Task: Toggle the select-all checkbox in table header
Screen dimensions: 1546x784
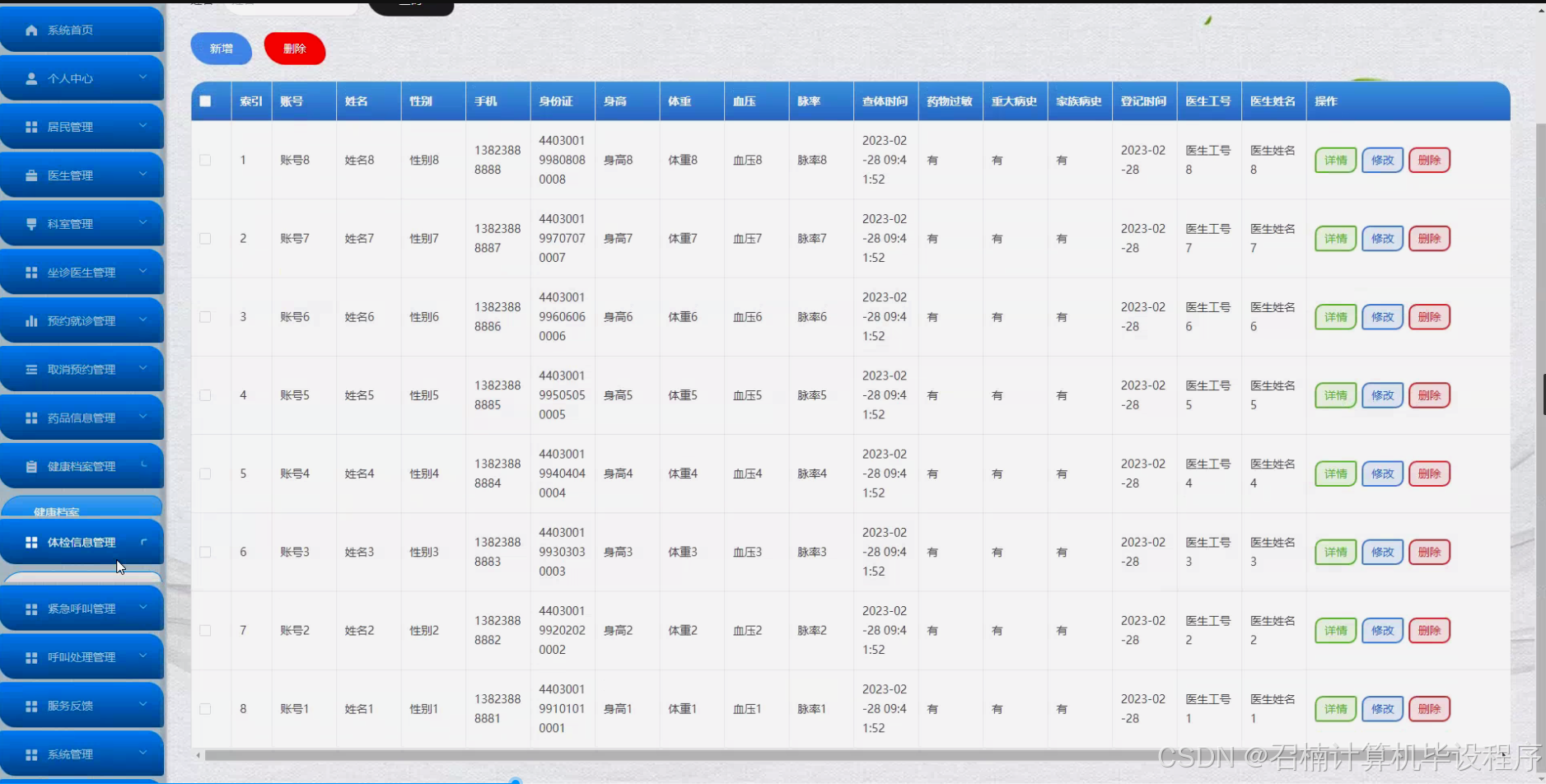Action: pyautogui.click(x=205, y=101)
